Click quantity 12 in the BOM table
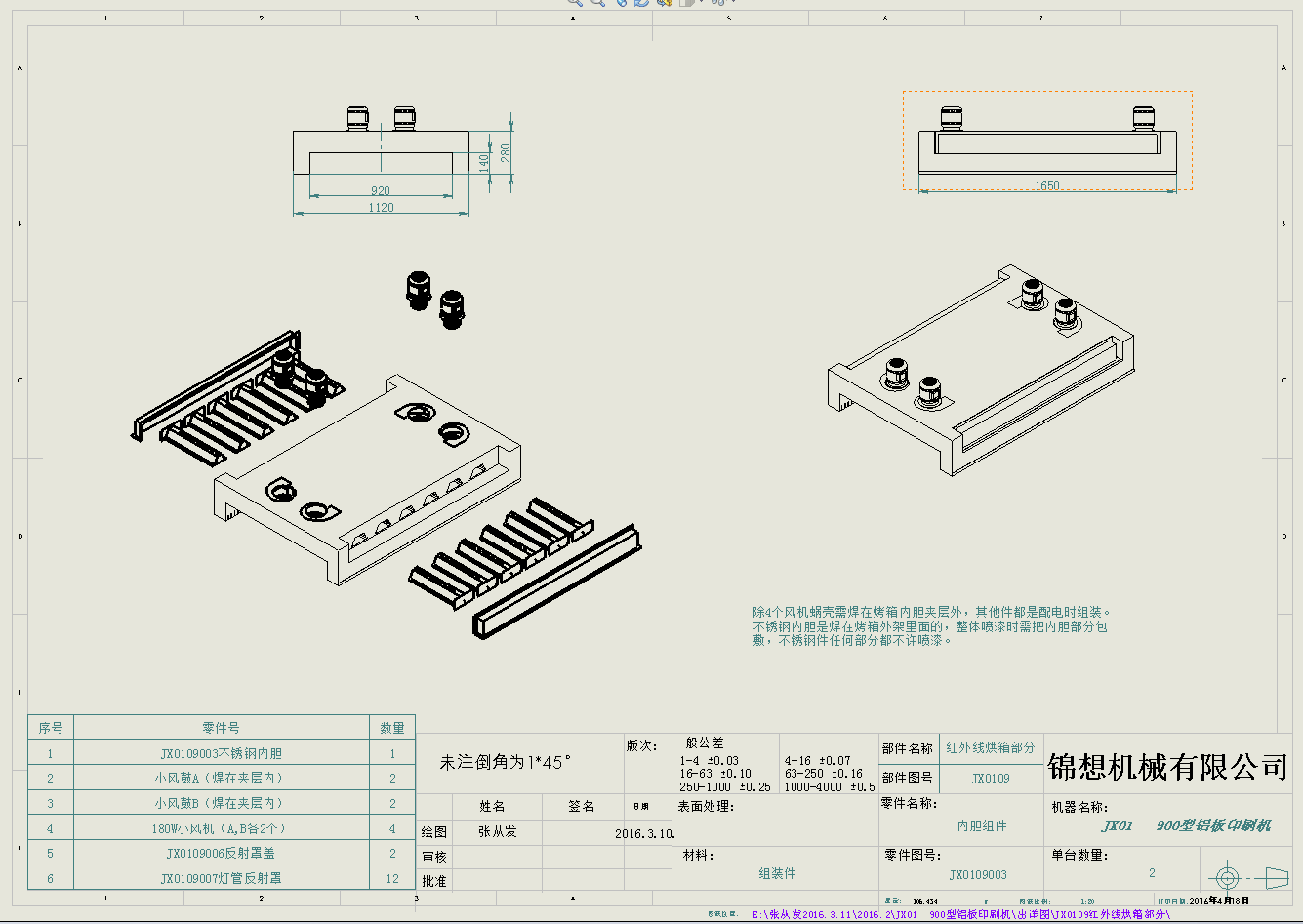1303x924 pixels. tap(392, 878)
